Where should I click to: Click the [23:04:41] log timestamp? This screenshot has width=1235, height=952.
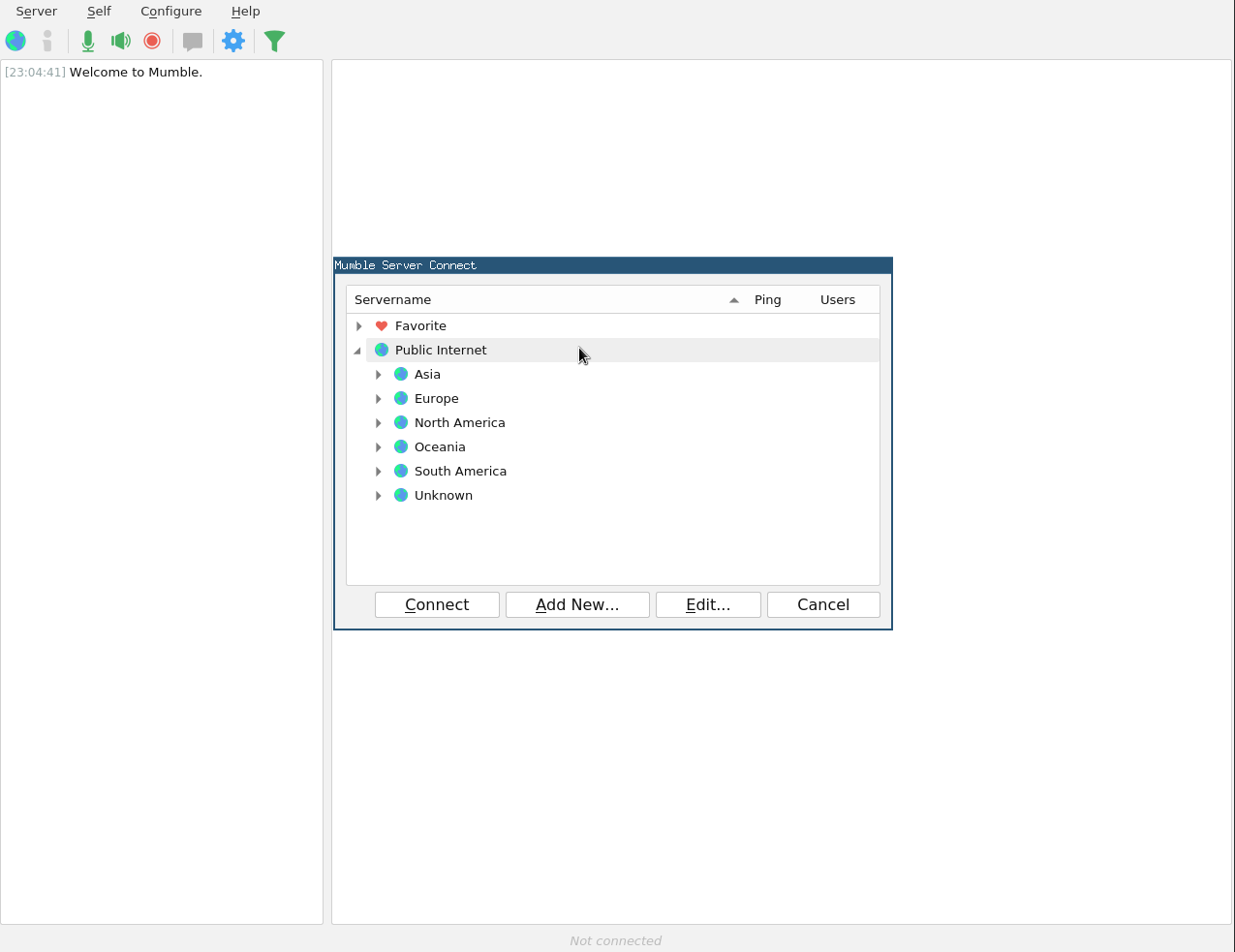pyautogui.click(x=35, y=73)
